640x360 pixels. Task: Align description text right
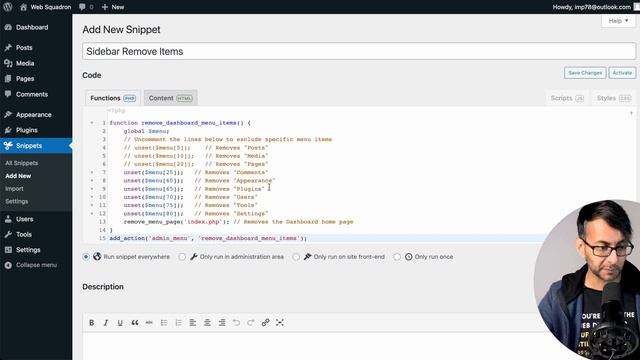tap(222, 322)
